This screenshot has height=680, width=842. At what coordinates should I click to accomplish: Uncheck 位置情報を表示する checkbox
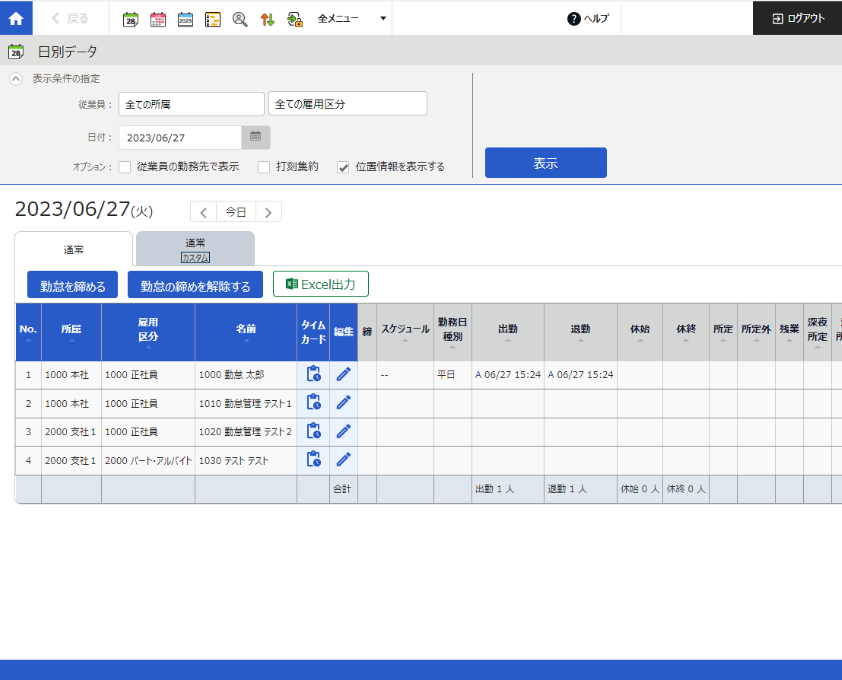(x=343, y=167)
